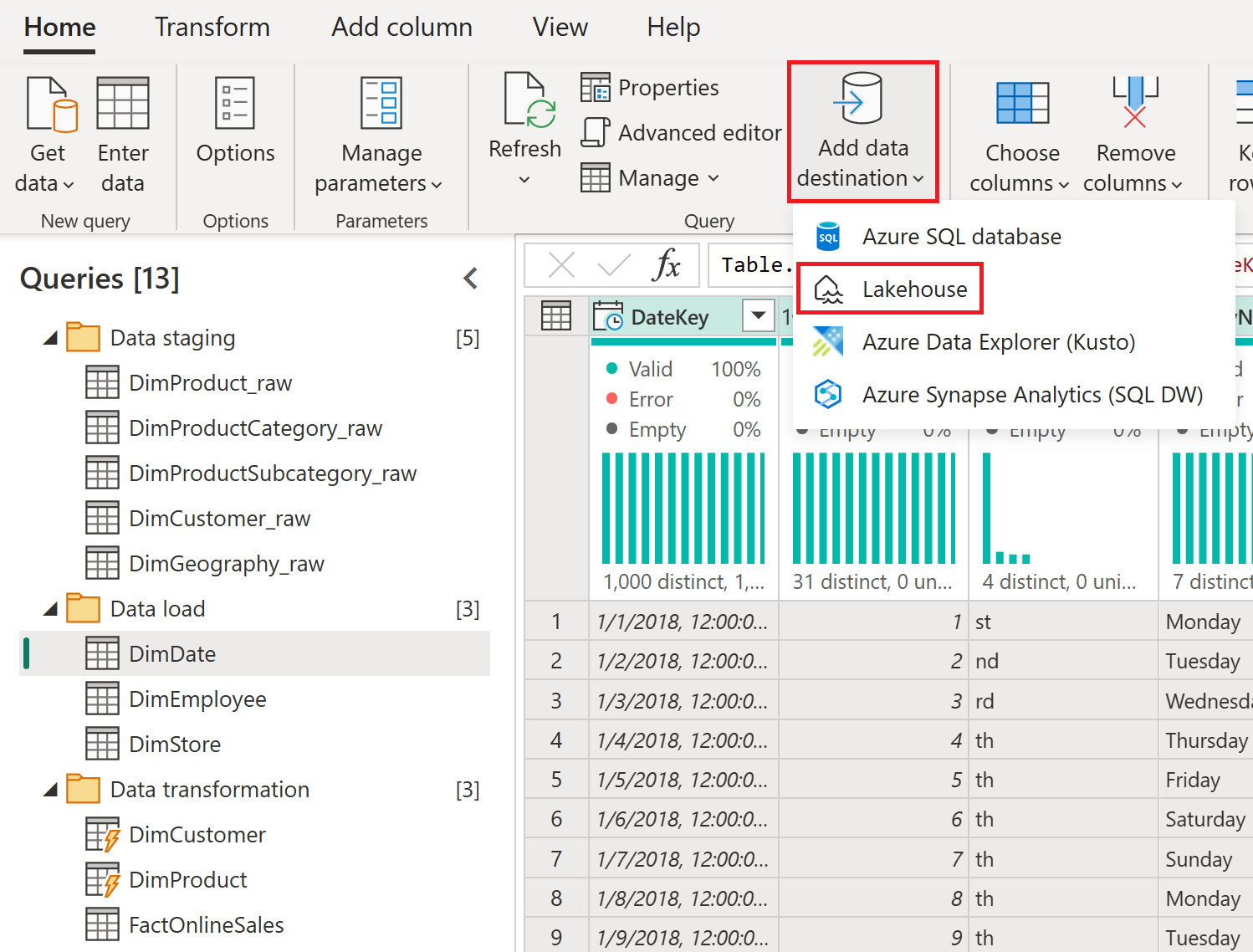This screenshot has width=1253, height=952.
Task: Expand the Choose columns dropdown arrow
Action: (x=1064, y=185)
